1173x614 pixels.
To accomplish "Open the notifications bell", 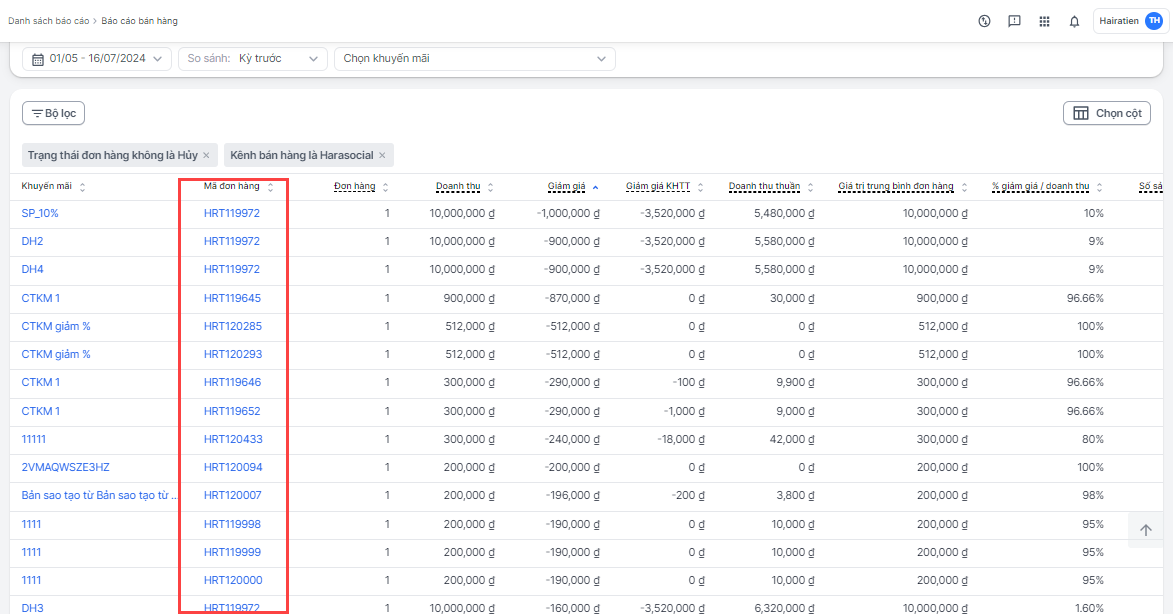I will [1074, 21].
